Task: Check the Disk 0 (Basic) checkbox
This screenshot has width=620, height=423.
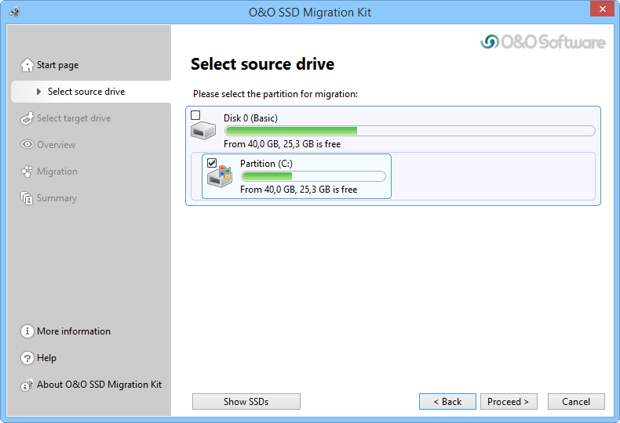Action: [195, 115]
